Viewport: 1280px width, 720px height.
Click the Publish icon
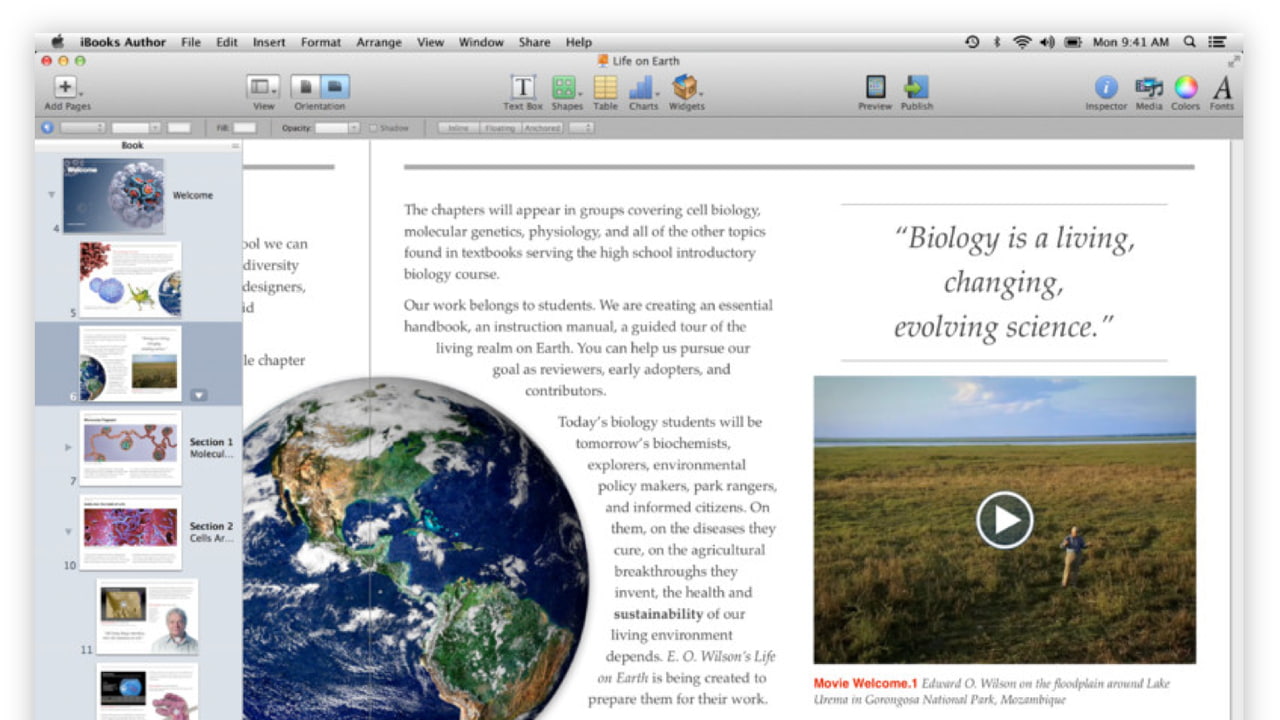tap(916, 87)
